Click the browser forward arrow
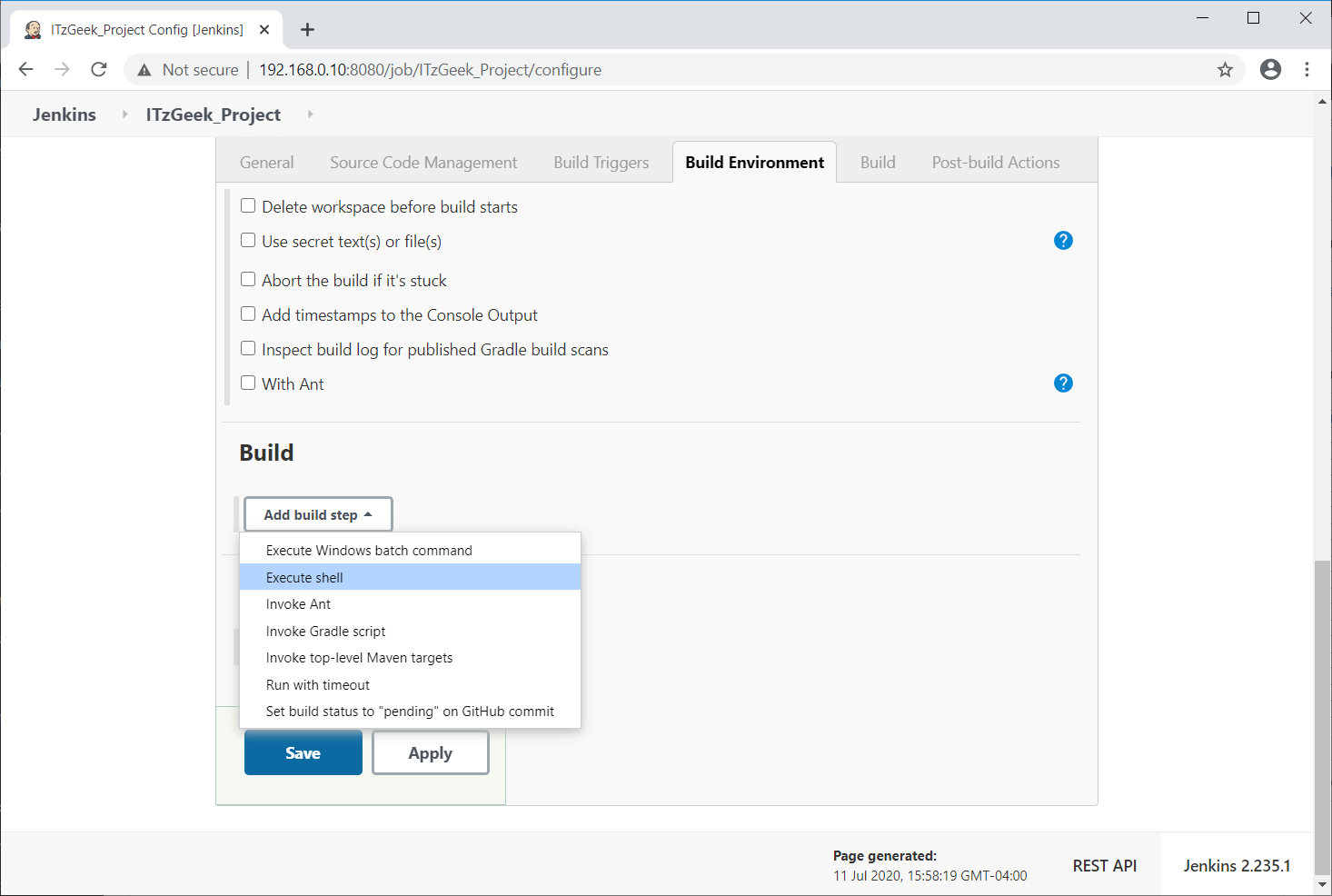This screenshot has width=1332, height=896. 62,70
